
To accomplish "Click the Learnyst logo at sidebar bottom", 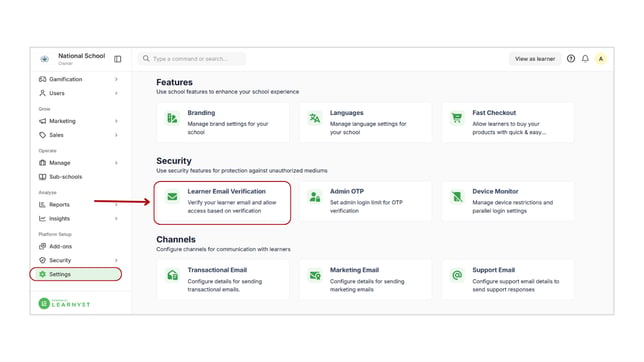I will [x=64, y=304].
